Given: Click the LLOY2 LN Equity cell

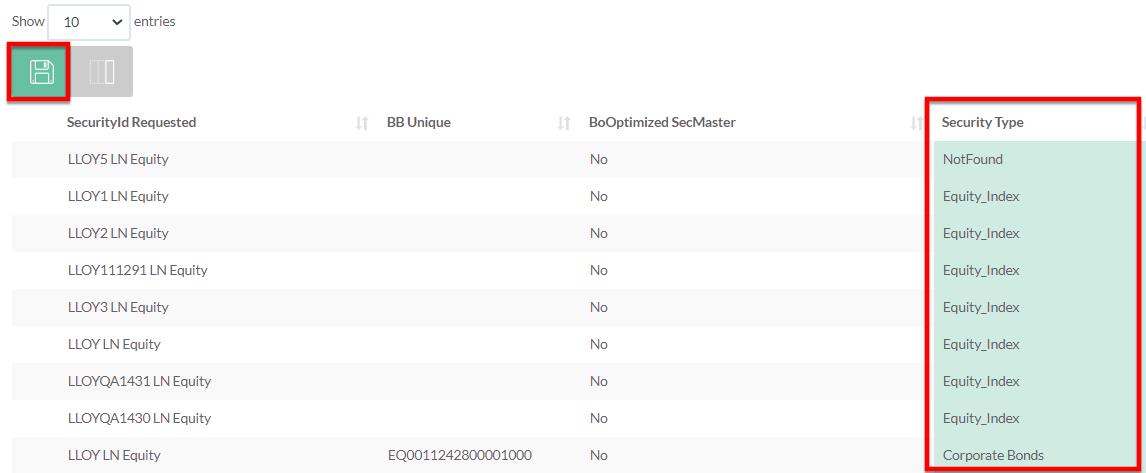Looking at the screenshot, I should click(118, 233).
